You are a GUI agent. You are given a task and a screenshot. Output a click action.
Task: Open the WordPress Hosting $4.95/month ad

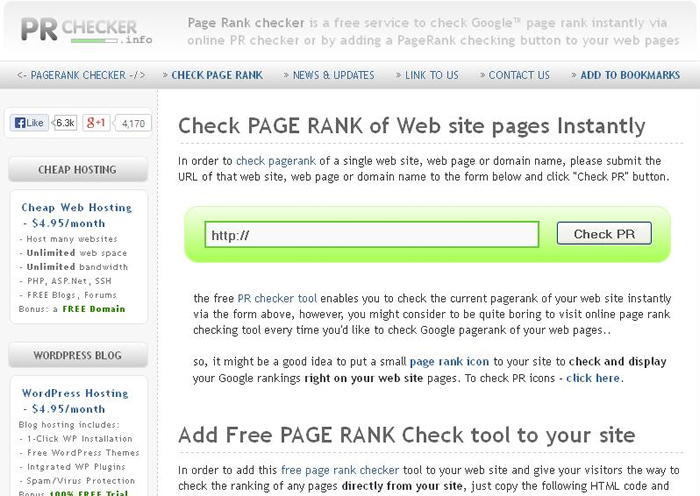point(77,401)
